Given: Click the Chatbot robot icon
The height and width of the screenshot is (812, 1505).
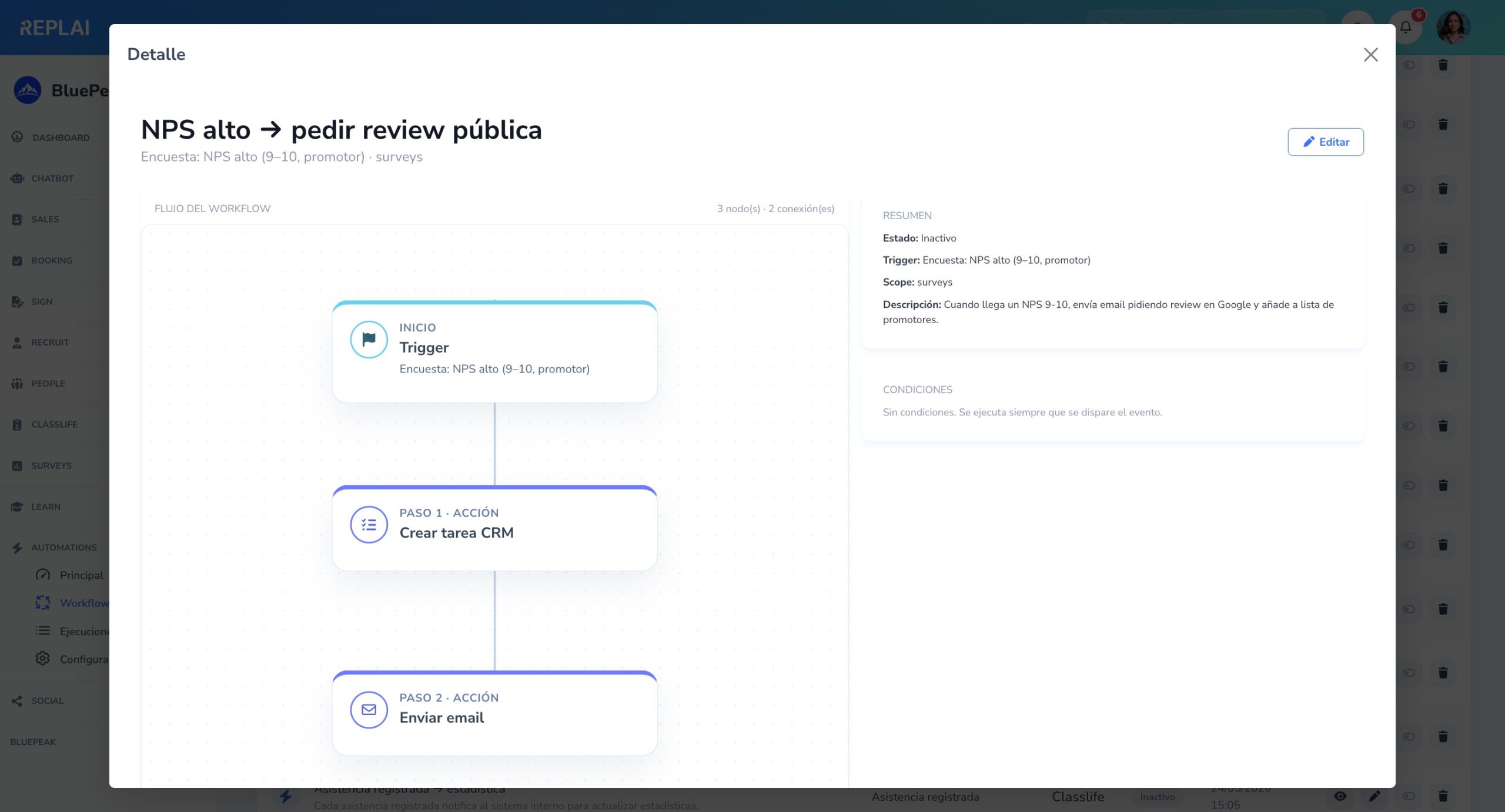Looking at the screenshot, I should point(17,178).
